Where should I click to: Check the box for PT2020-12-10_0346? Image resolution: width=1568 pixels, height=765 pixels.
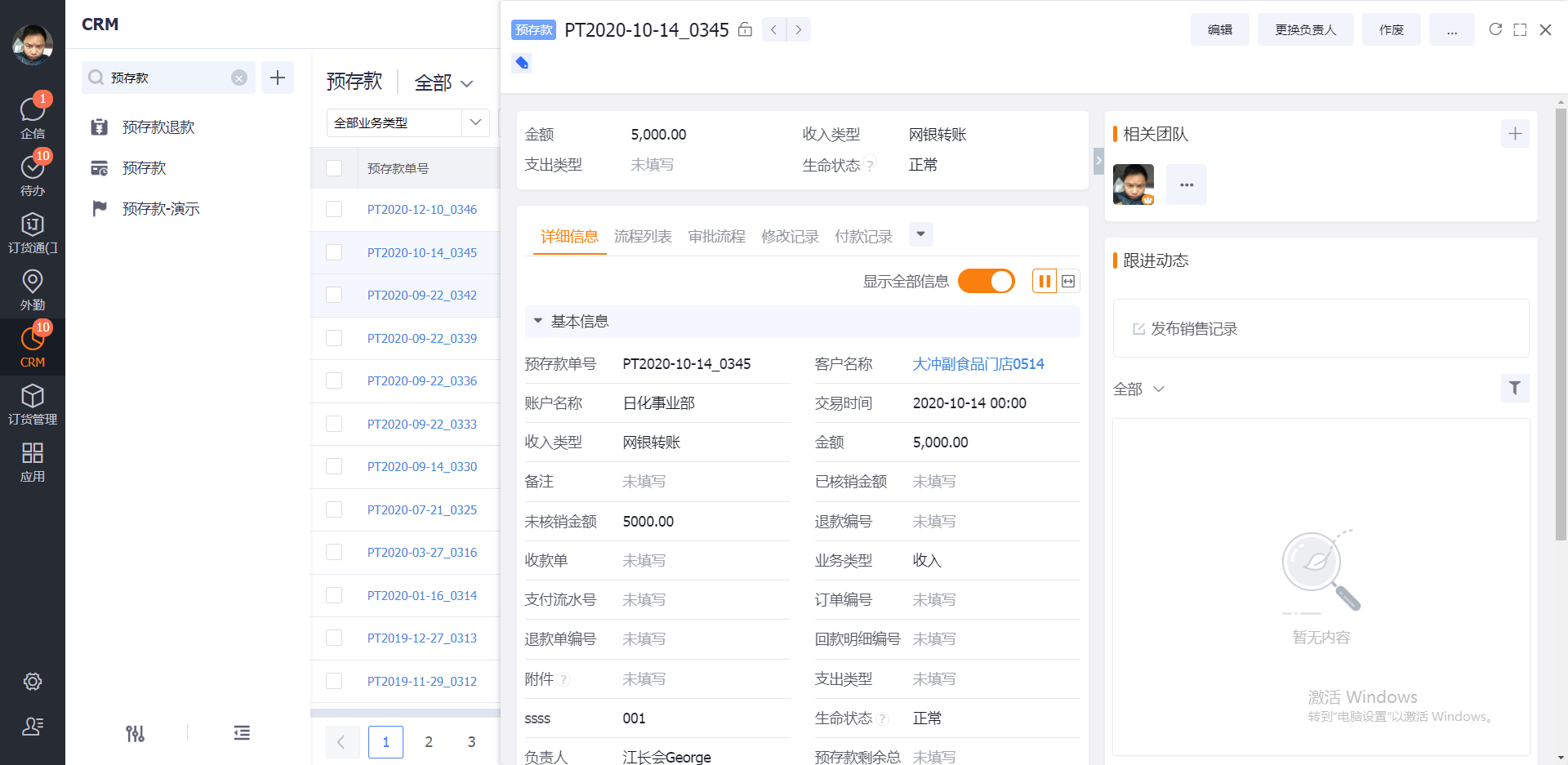334,209
